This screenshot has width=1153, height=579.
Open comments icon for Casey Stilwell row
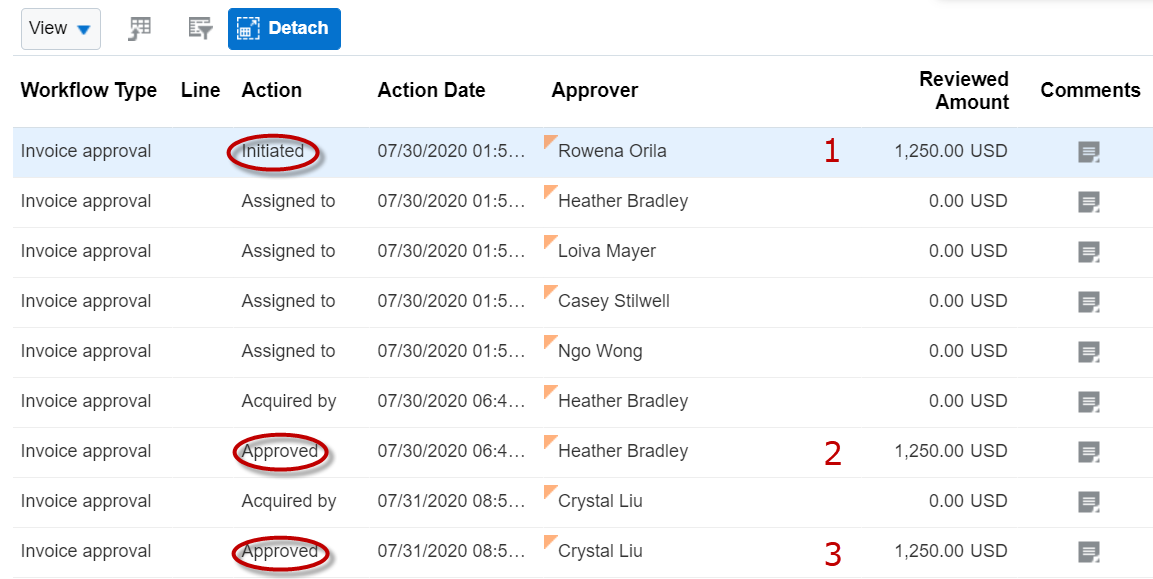1089,302
